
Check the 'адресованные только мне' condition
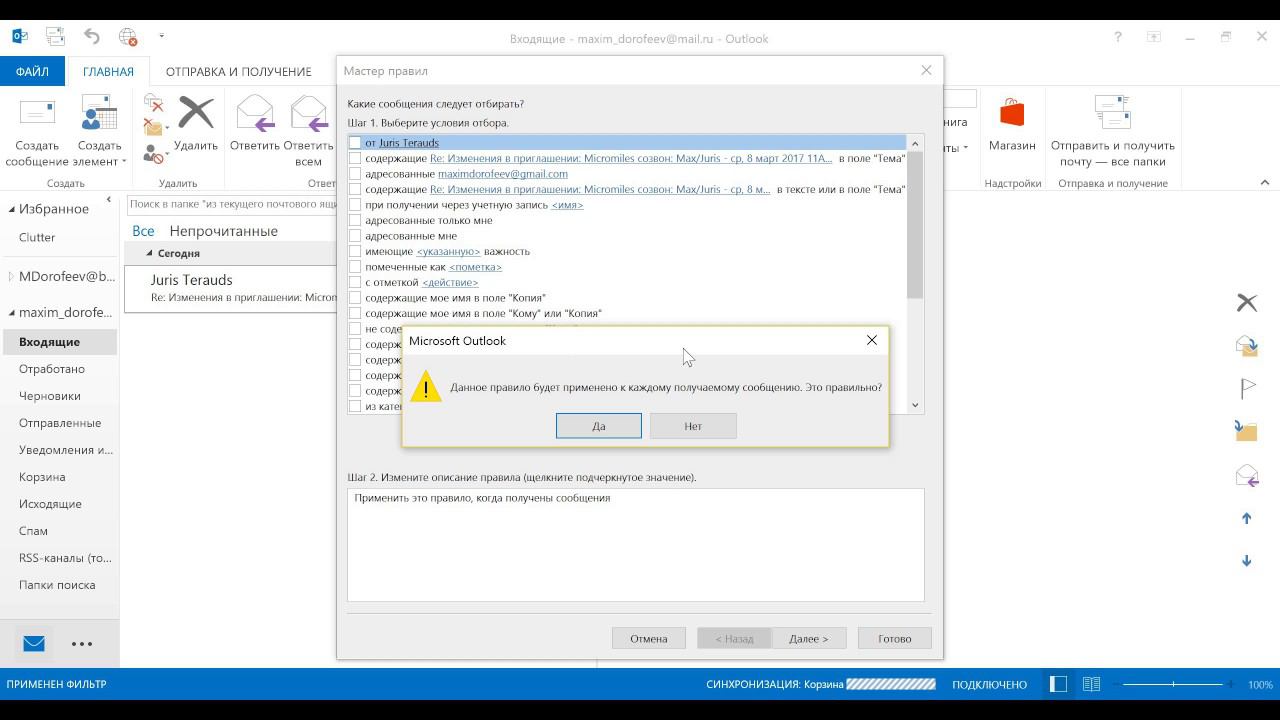pos(355,220)
